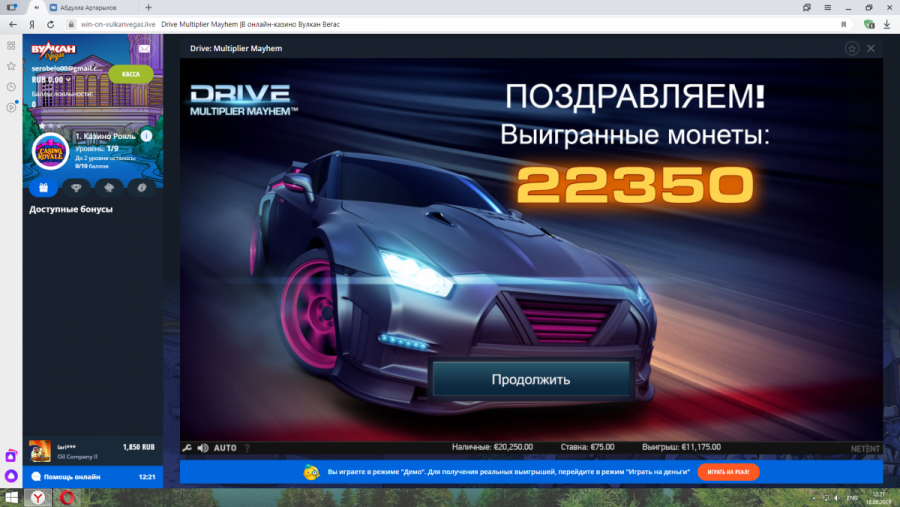Click the info icon beside Казино Рояль
The height and width of the screenshot is (507, 900).
click(146, 136)
